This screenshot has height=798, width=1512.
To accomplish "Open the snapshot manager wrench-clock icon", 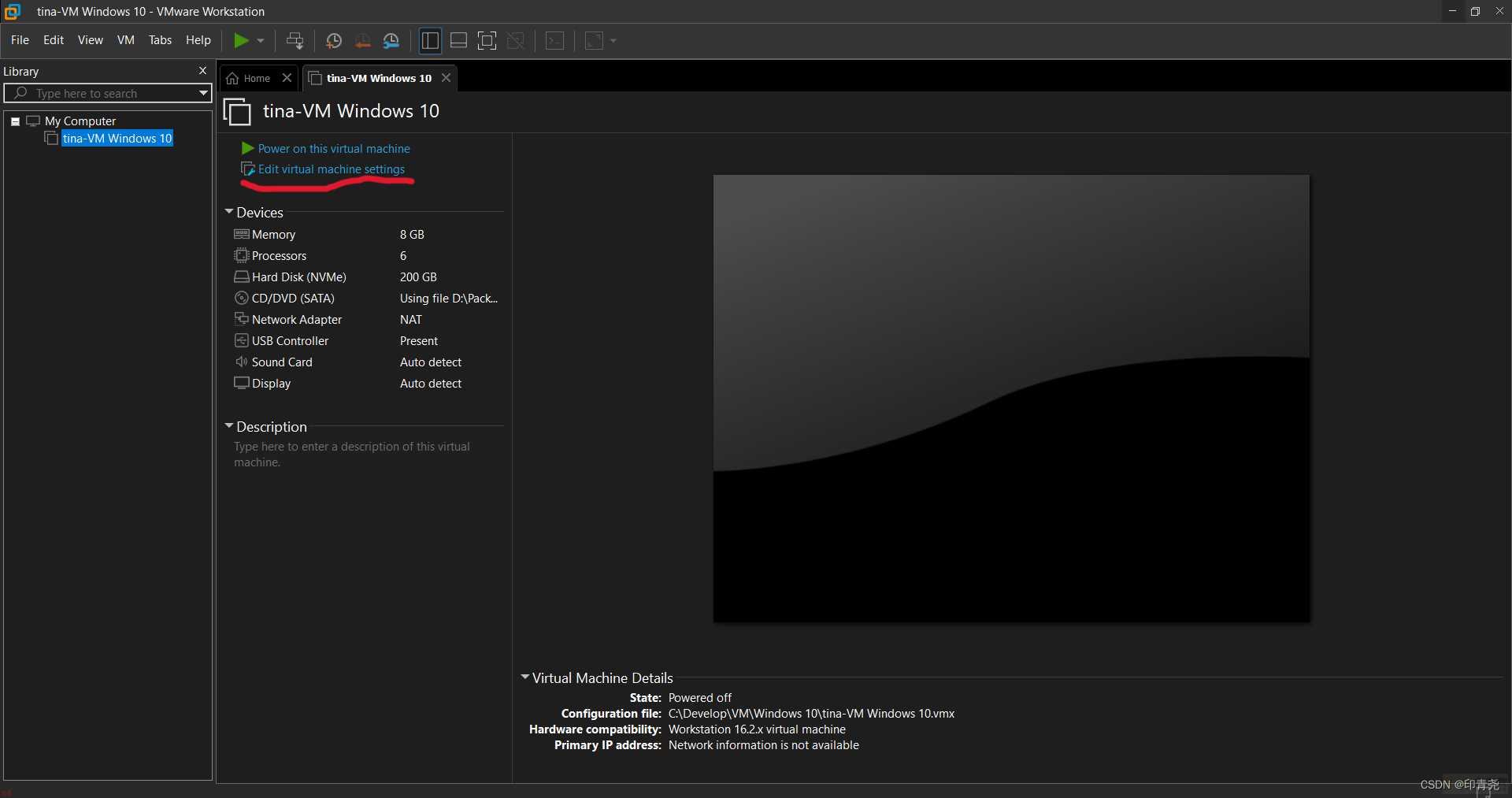I will pos(391,41).
